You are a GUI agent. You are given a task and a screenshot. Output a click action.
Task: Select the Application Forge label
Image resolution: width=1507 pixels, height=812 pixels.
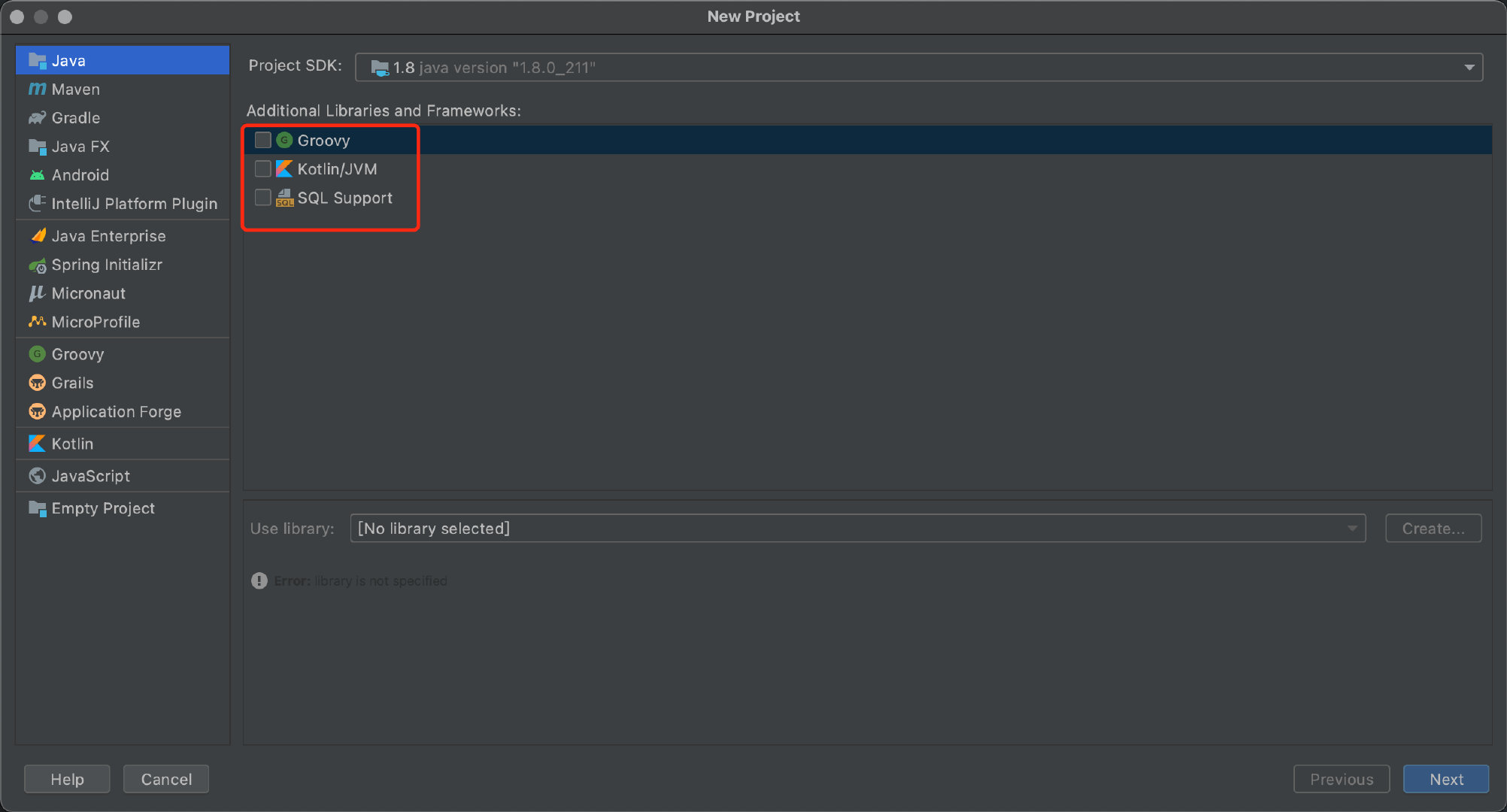point(117,411)
